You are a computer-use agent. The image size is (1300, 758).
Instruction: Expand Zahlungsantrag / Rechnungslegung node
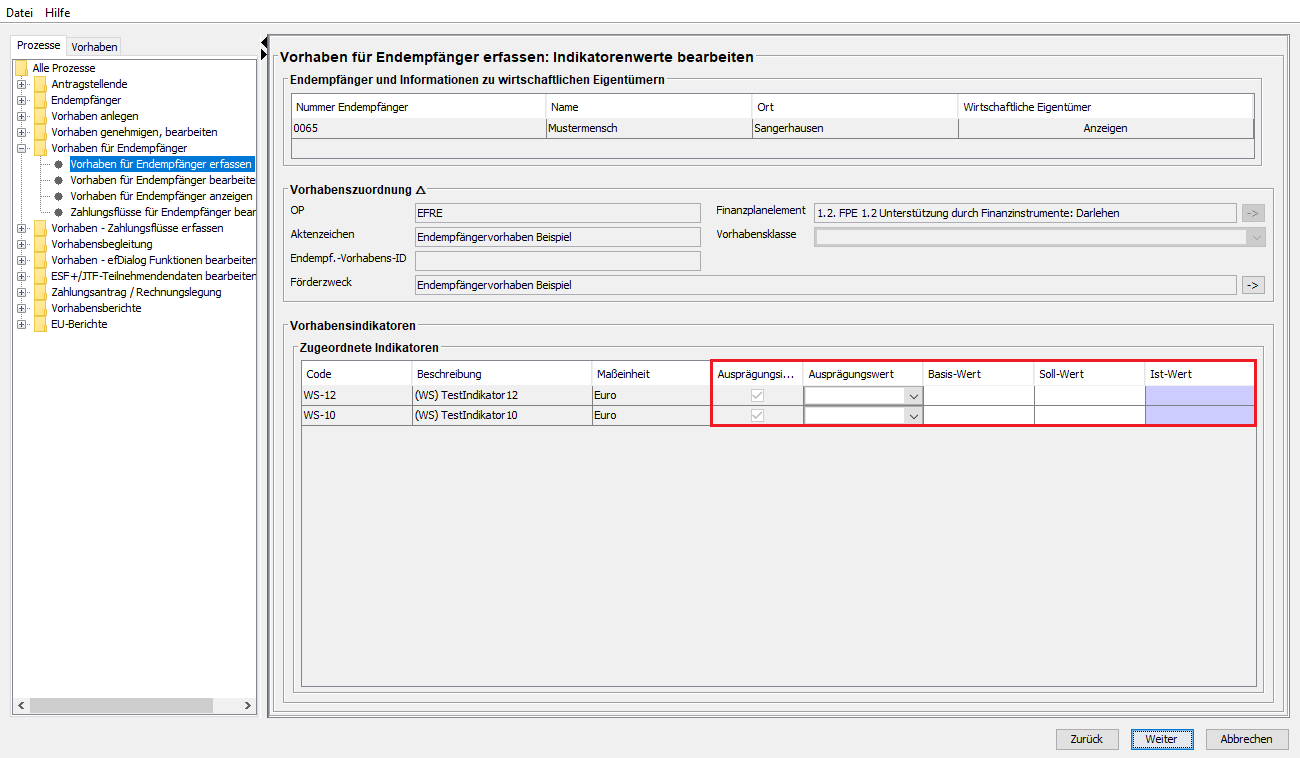point(21,292)
